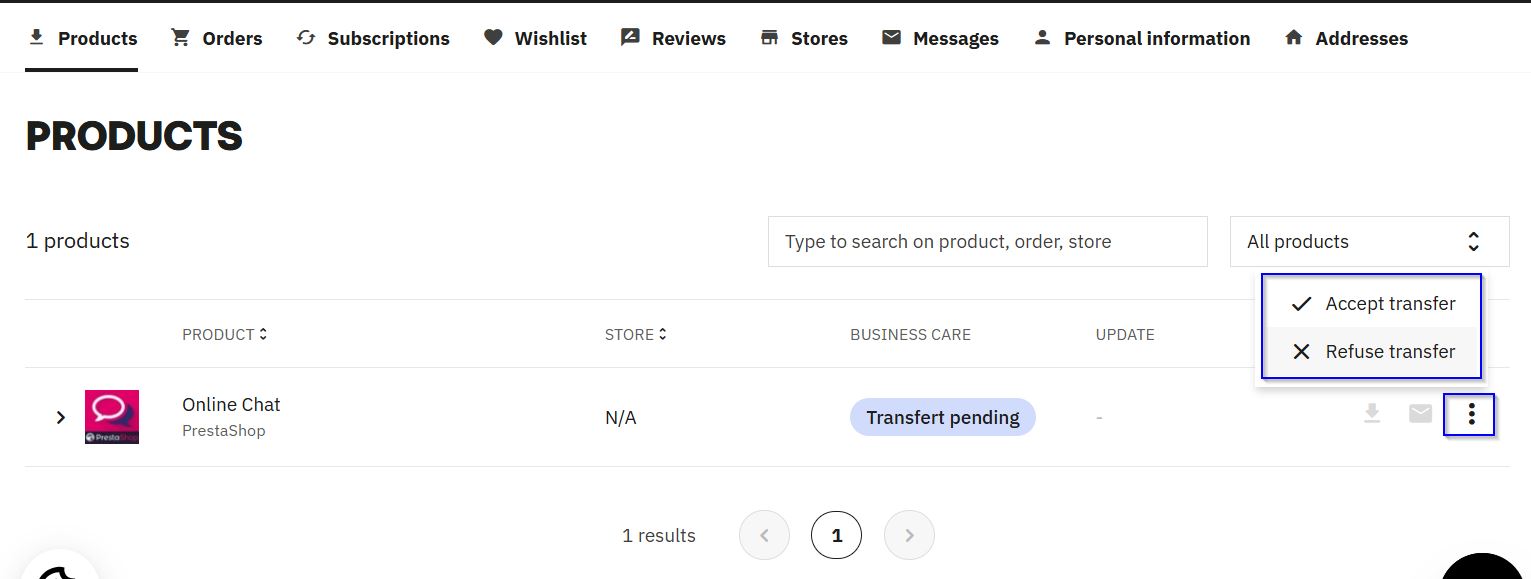Viewport: 1531px width, 579px height.
Task: Sort the list by Product column
Action: [224, 334]
